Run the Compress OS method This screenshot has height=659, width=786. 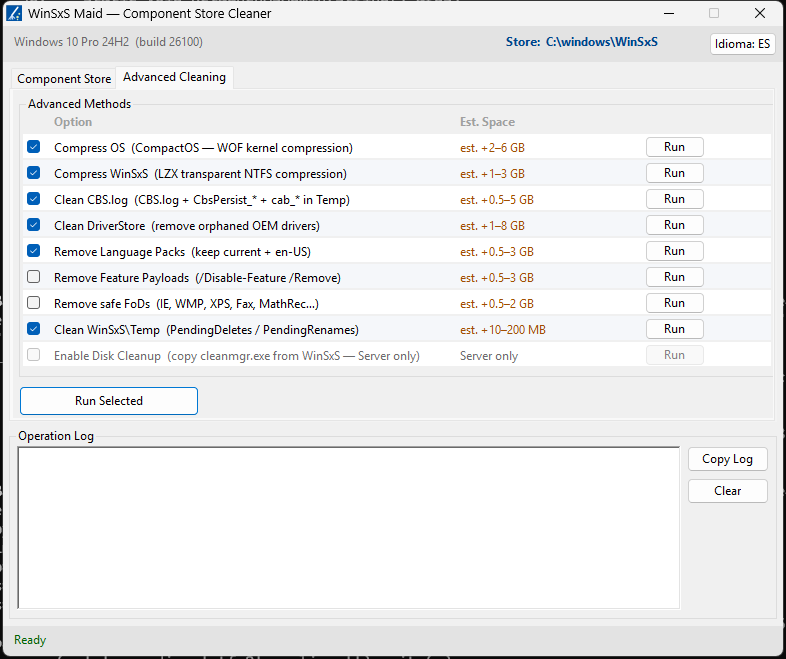(675, 147)
